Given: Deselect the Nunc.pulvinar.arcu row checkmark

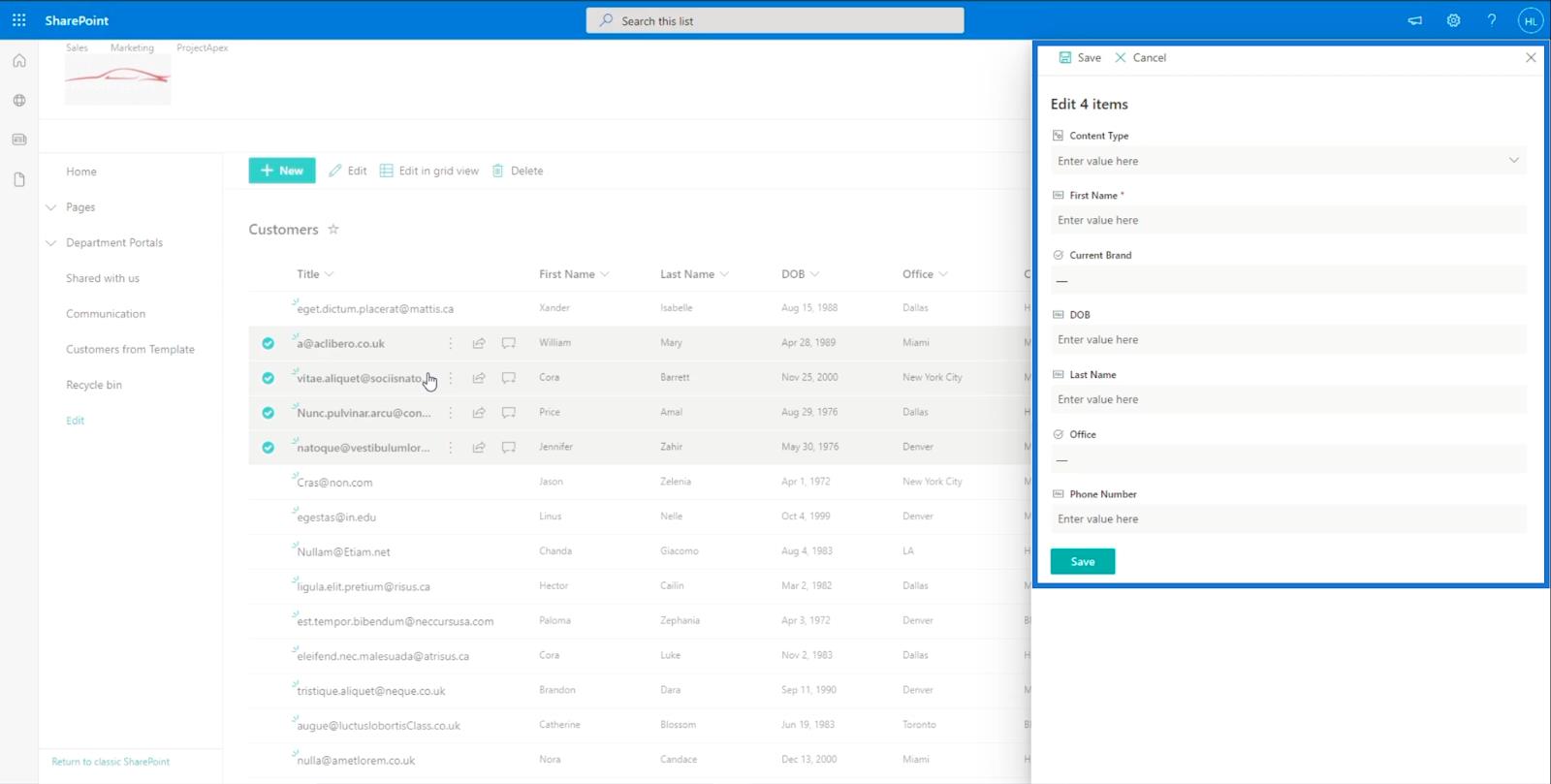Looking at the screenshot, I should pos(268,413).
